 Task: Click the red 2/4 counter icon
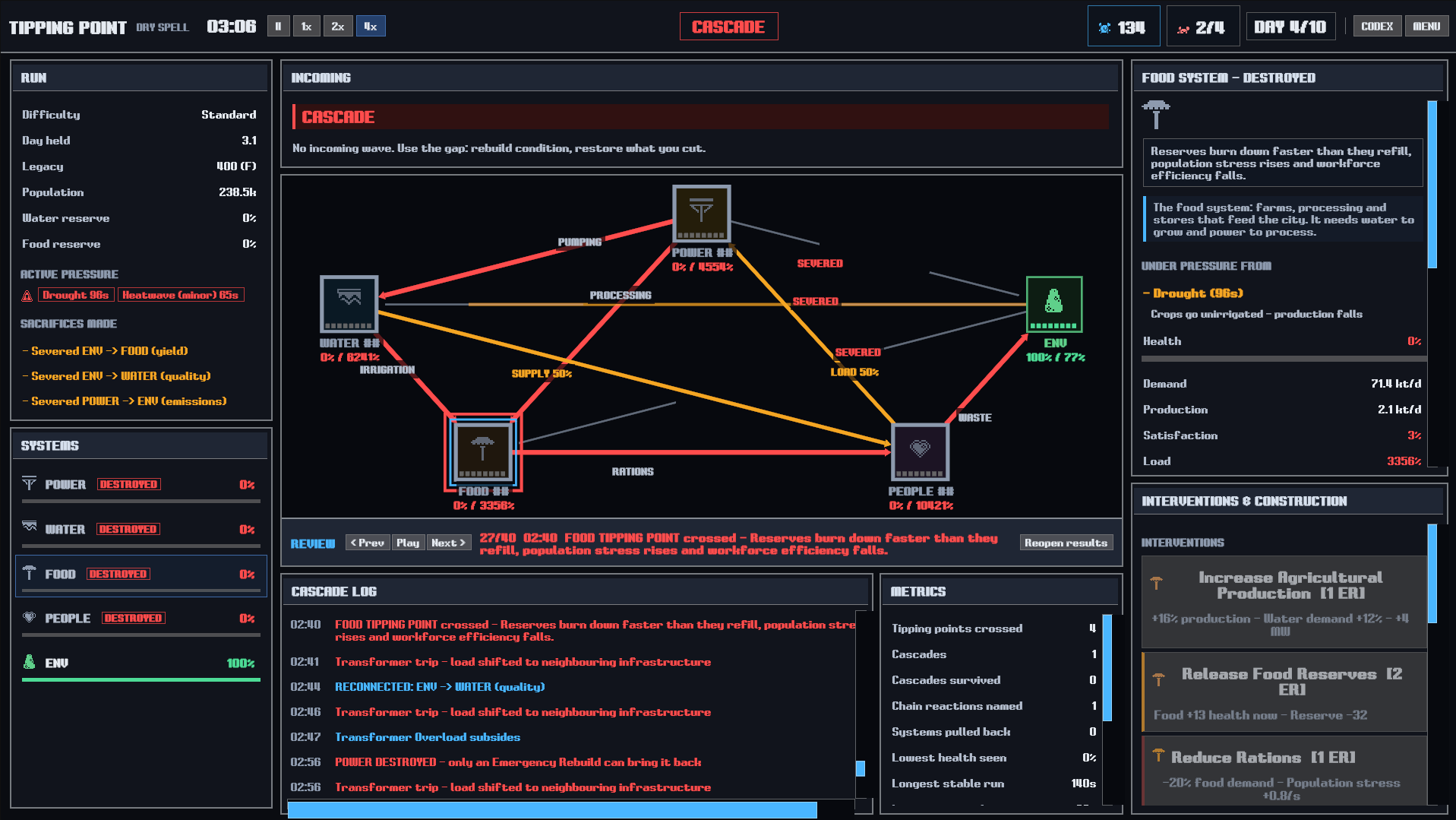point(1183,29)
